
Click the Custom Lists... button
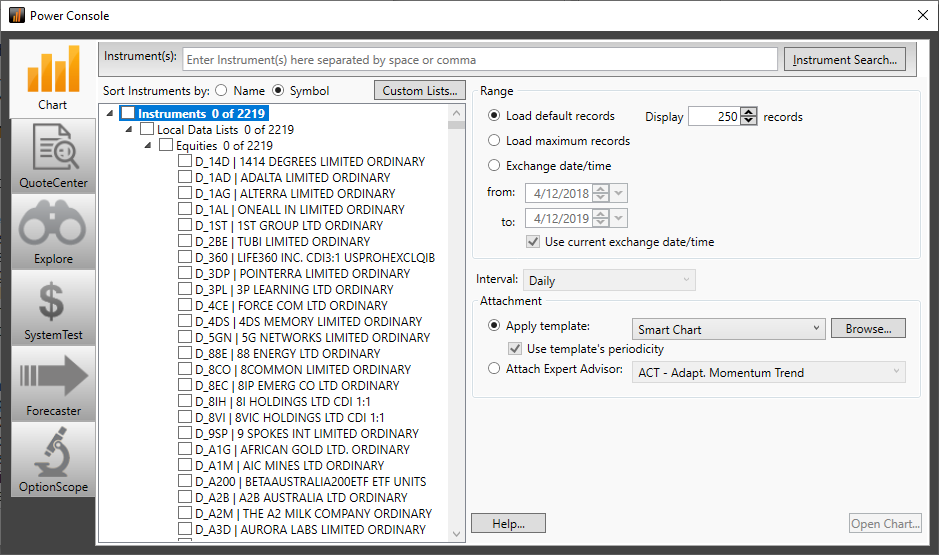coord(420,90)
